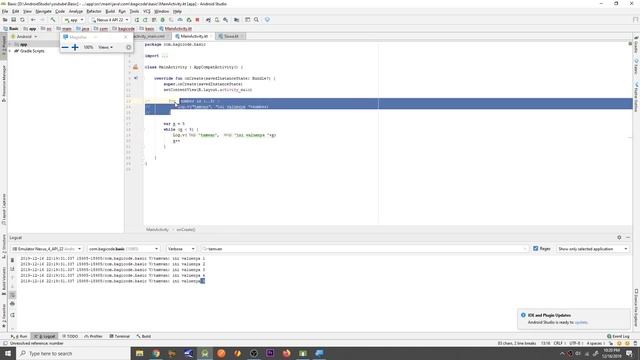
Task: Click the Back navigation arrow icon
Action: (x=33, y=20)
